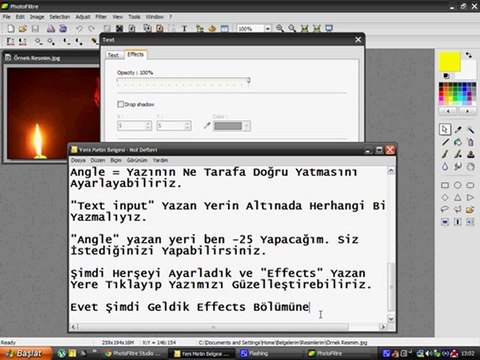The image size is (480, 360).
Task: Open the Dosya menu in Notepad
Action: coord(78,160)
